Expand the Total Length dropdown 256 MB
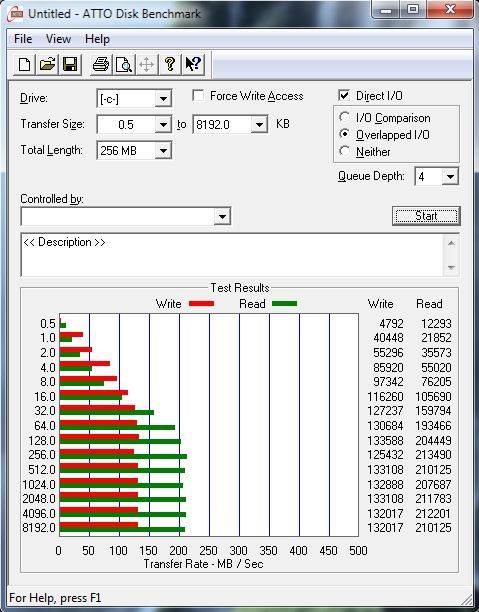Screen dimensions: 479x612 [x=163, y=151]
